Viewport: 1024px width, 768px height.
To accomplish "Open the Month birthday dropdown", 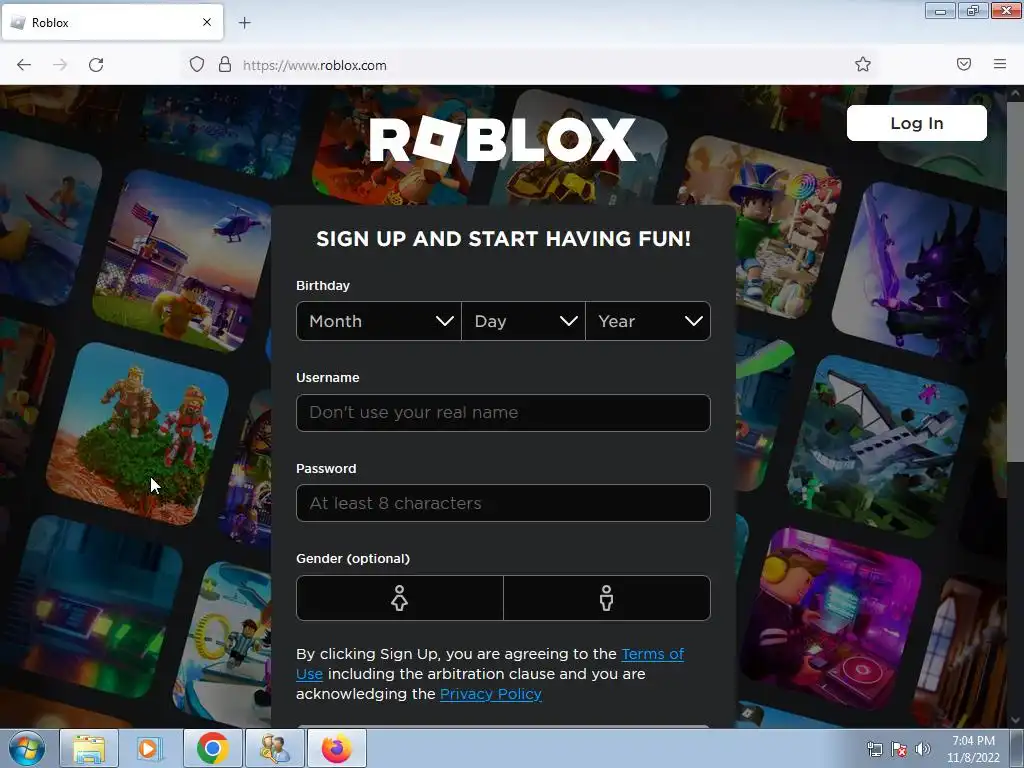I will coord(379,321).
